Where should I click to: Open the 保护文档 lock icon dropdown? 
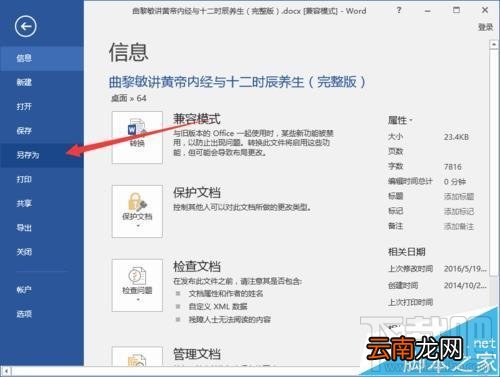[x=137, y=211]
